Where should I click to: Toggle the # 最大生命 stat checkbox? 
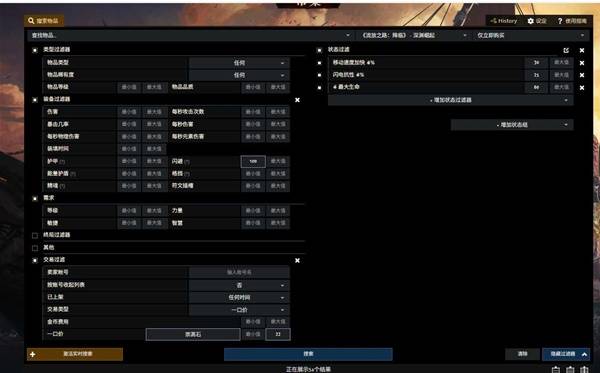[x=319, y=88]
